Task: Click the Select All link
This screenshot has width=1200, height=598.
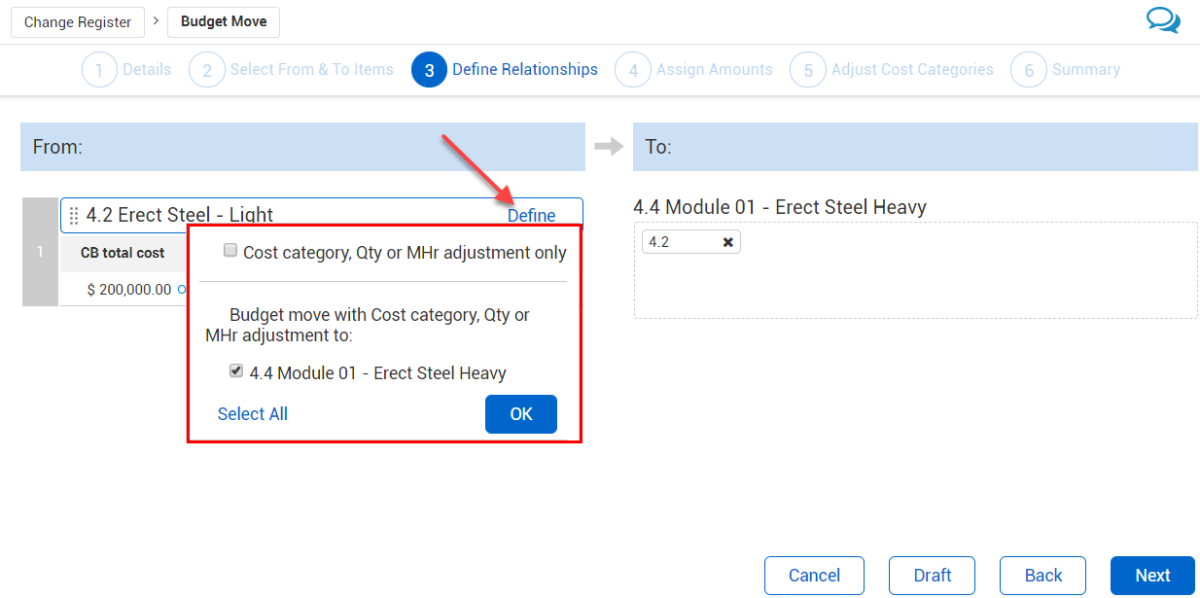Action: (252, 414)
